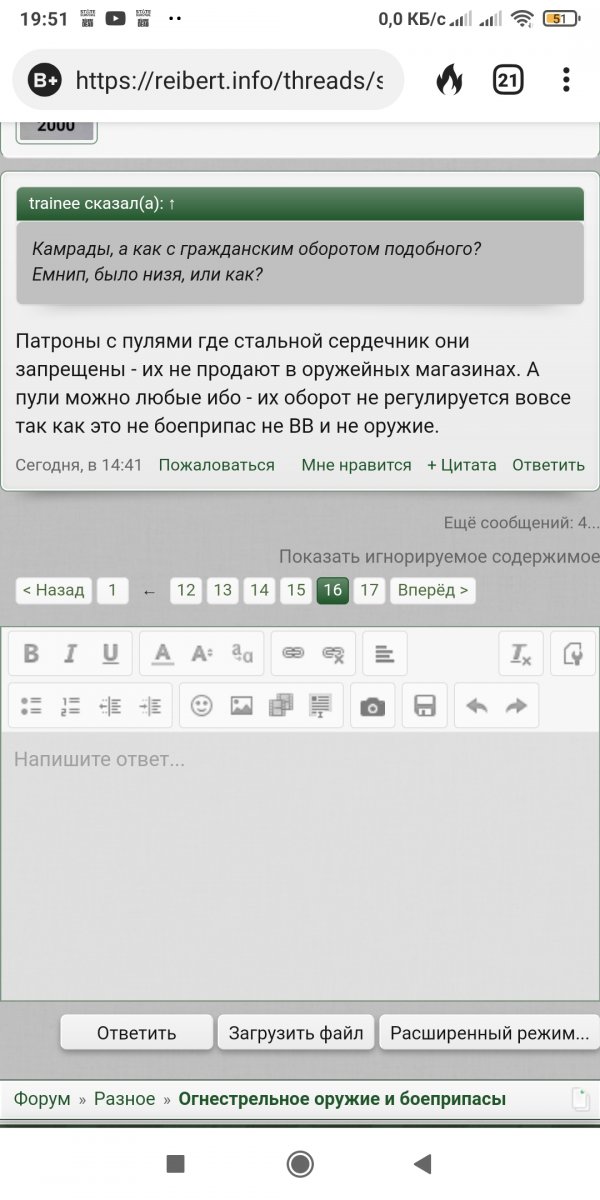Toggle italic formatting in editor
This screenshot has width=600, height=1200.
point(70,654)
